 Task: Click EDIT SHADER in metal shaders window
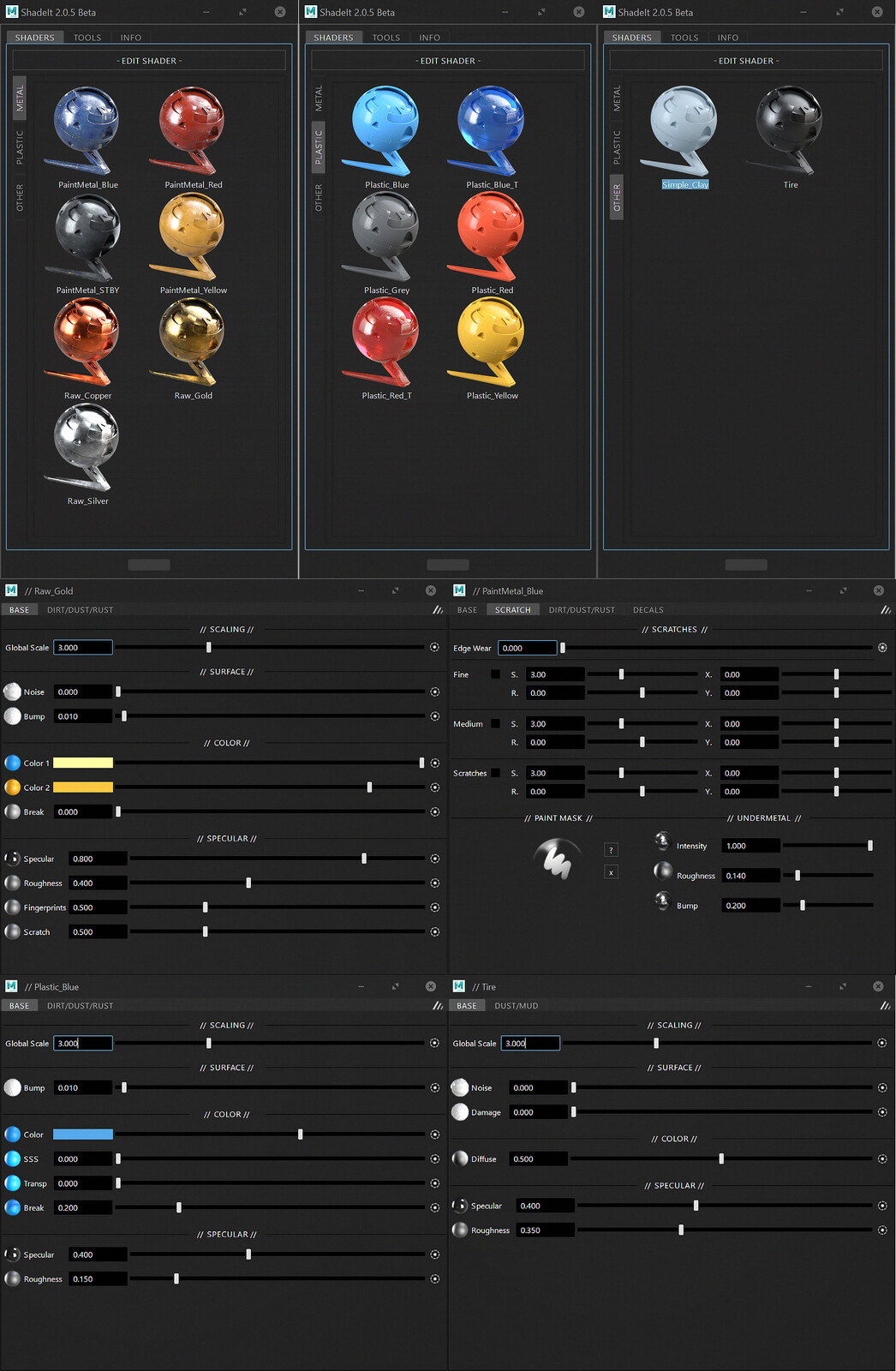(x=149, y=61)
